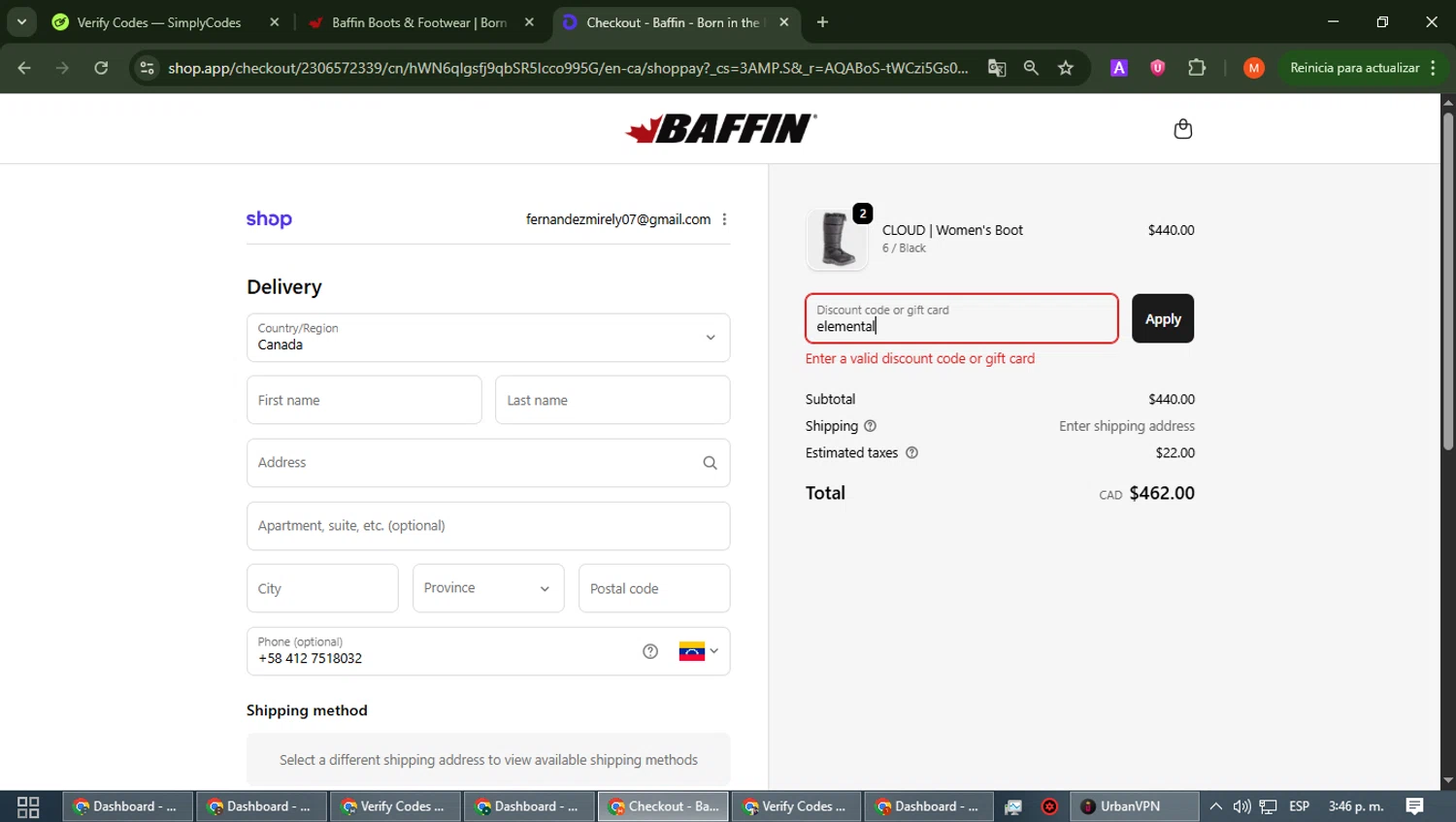This screenshot has width=1456, height=822.
Task: Open the notifications icon in taskbar
Action: click(x=1414, y=806)
